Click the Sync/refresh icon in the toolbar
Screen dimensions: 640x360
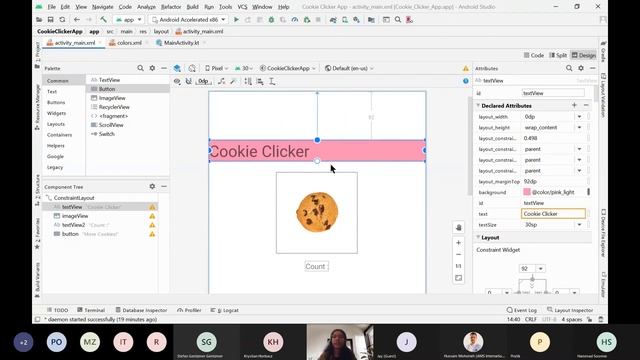62,20
